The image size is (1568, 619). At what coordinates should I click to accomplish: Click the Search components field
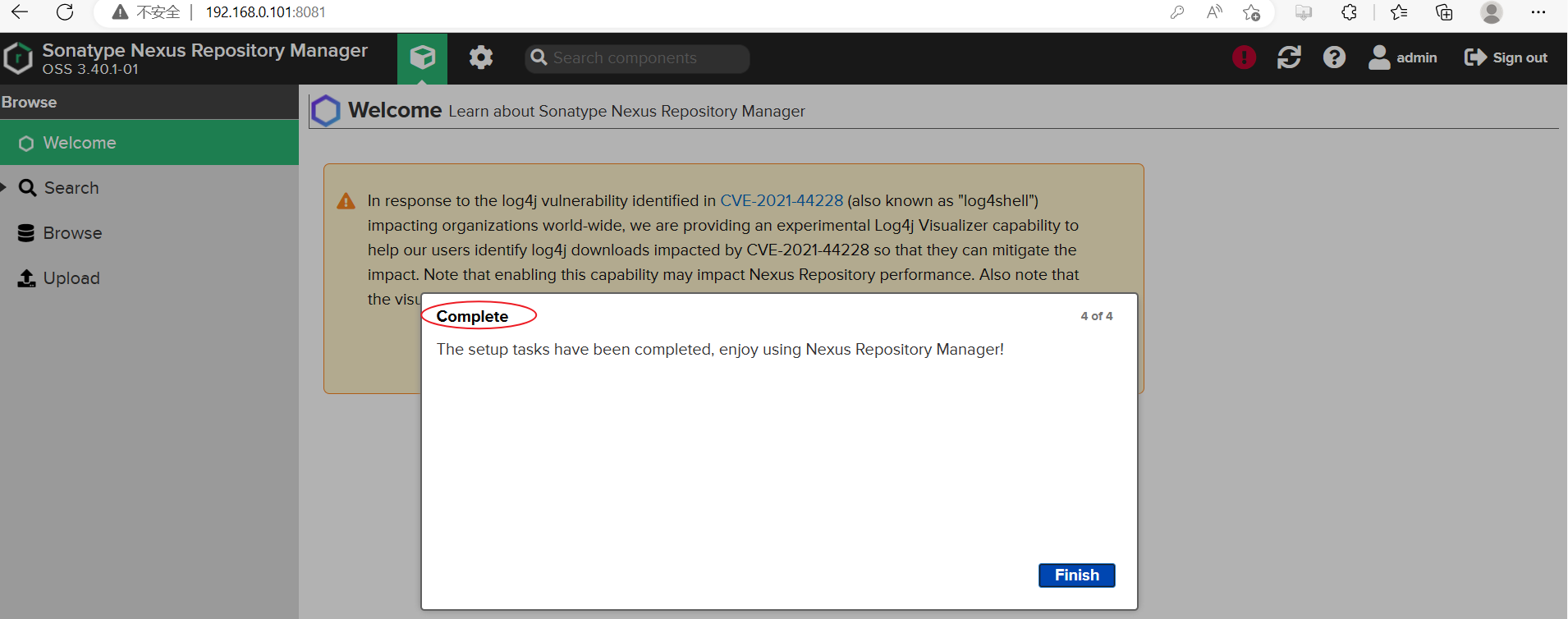[637, 58]
